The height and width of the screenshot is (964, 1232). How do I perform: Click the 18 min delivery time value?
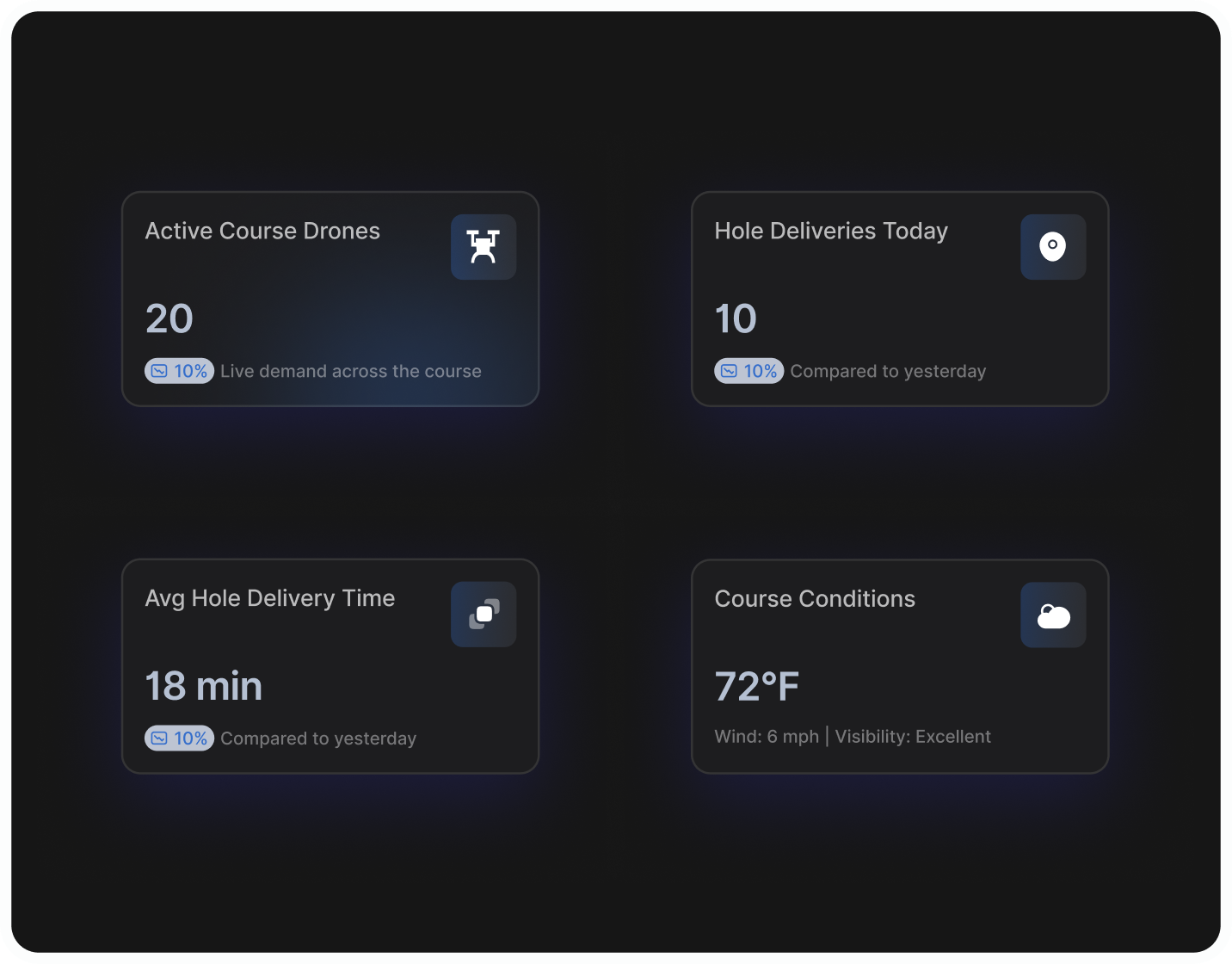(203, 687)
